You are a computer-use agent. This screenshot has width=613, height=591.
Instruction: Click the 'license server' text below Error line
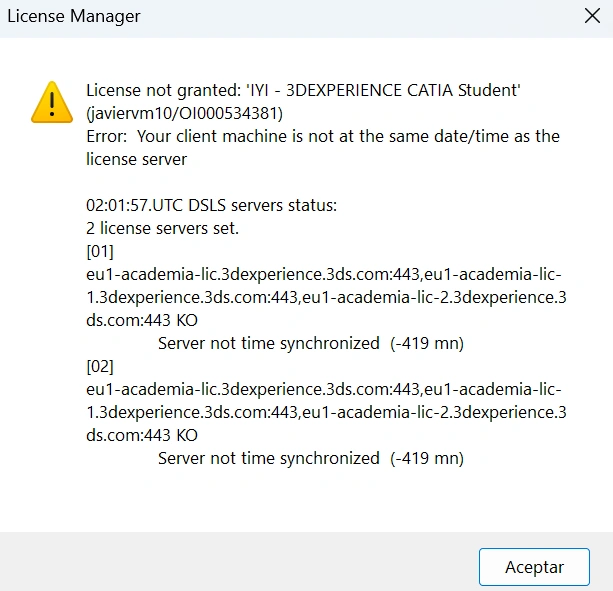(x=136, y=159)
